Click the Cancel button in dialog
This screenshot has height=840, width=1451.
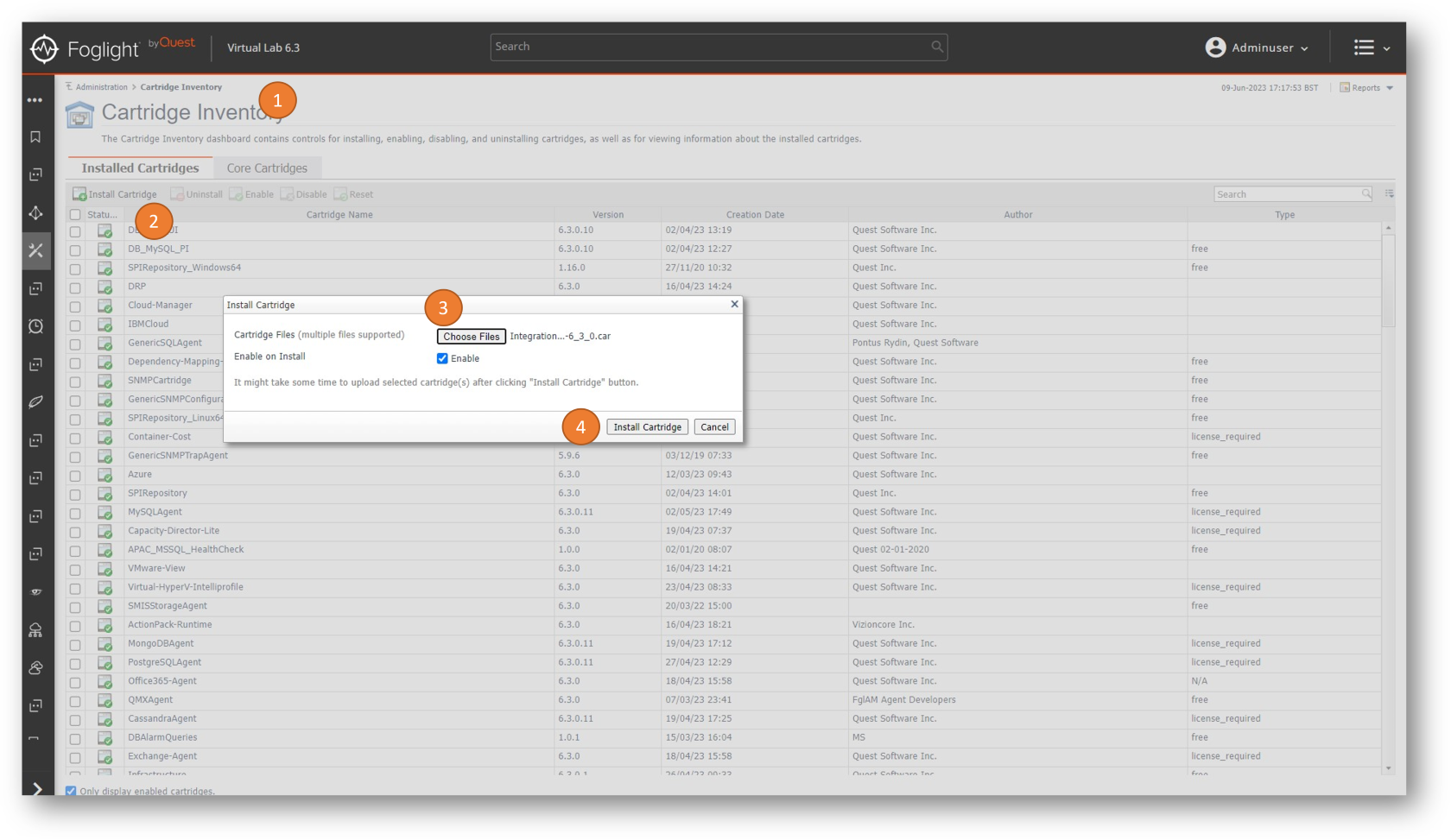(714, 427)
